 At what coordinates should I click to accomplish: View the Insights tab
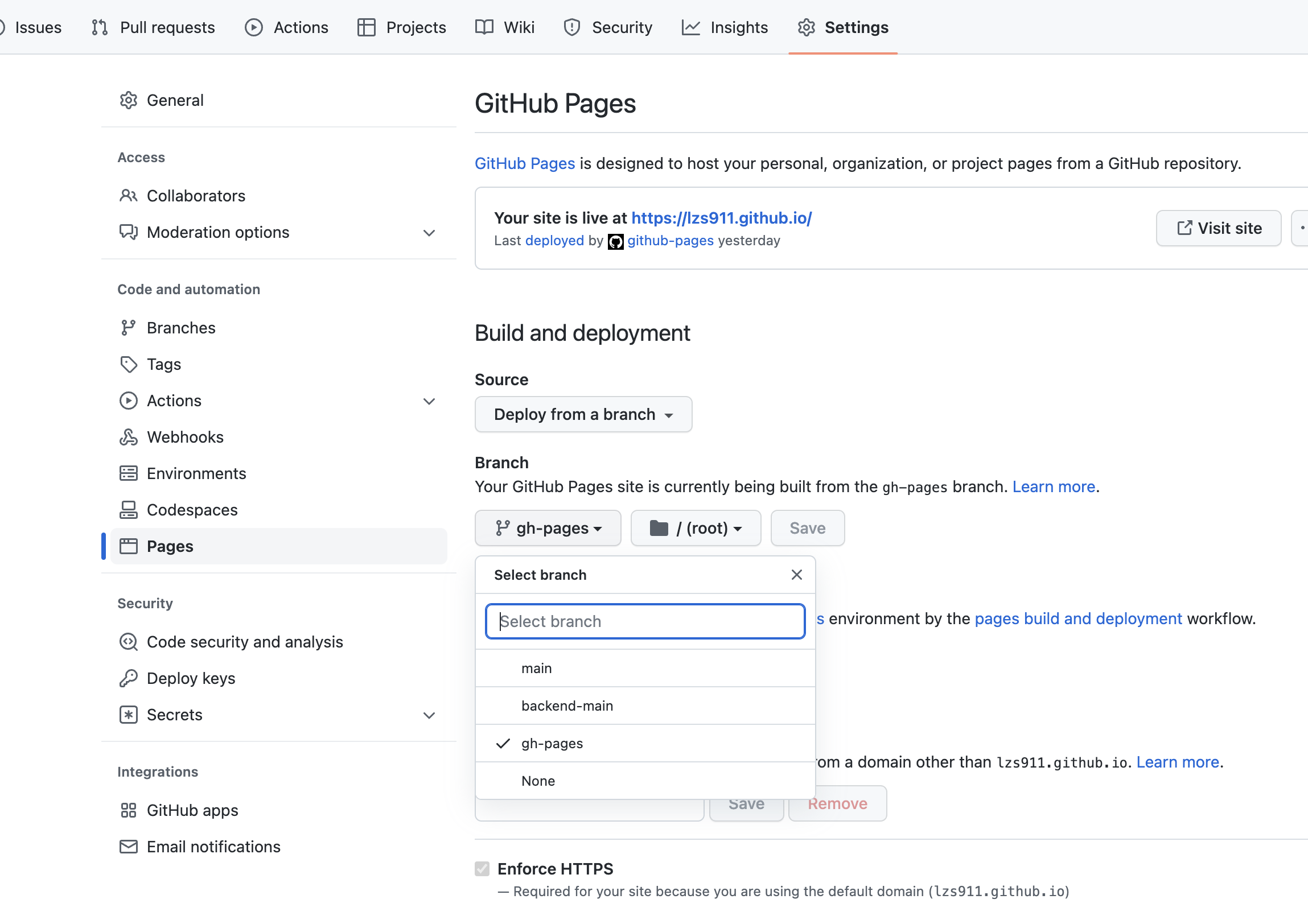[x=725, y=27]
